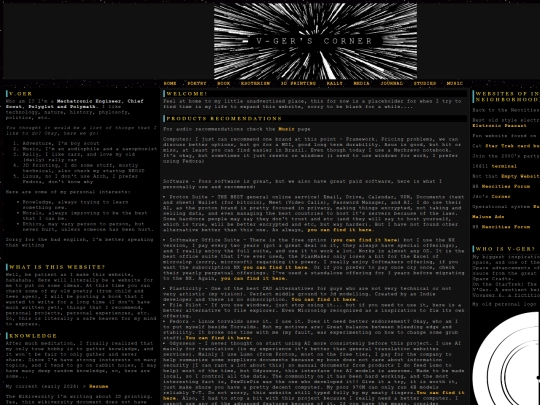Click the File Pilot paragraph
The height and width of the screenshot is (405, 540).
313,311
